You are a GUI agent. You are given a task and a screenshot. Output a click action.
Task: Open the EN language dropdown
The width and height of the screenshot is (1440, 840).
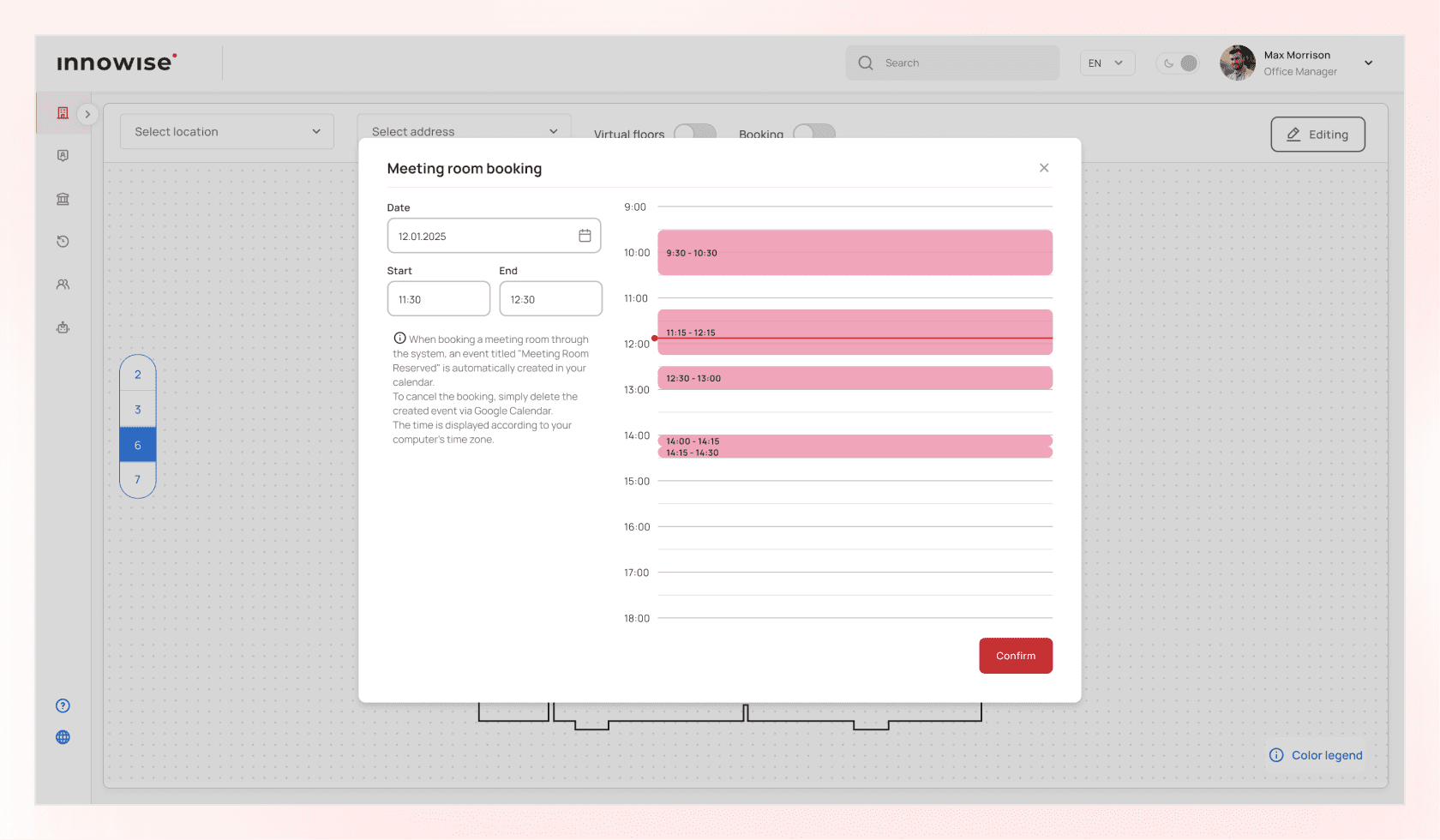point(1107,63)
